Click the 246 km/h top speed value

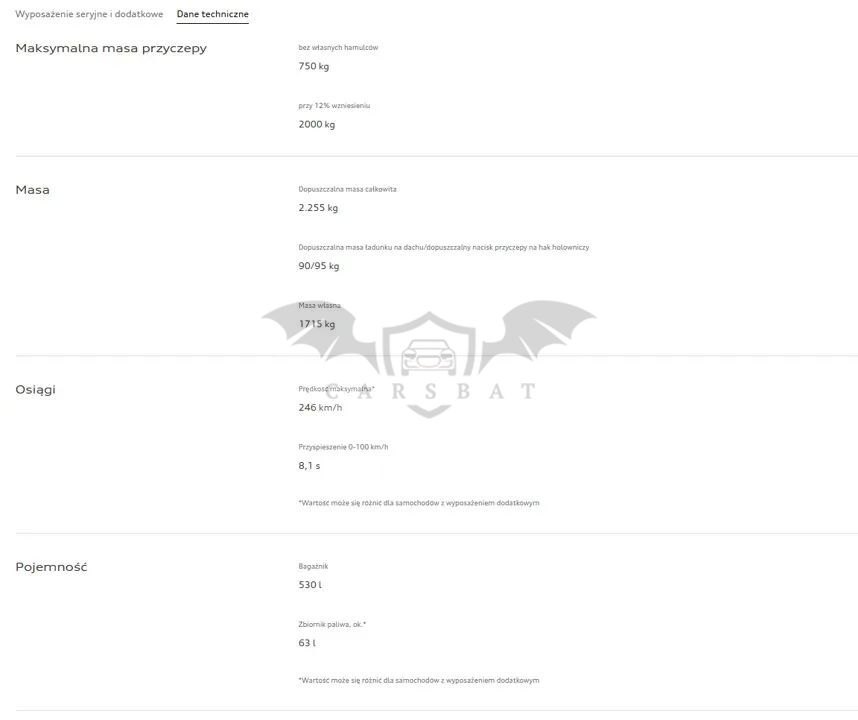point(320,408)
